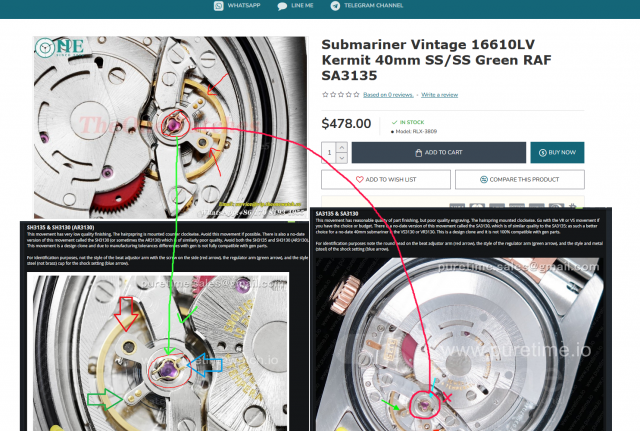Image resolution: width=640 pixels, height=431 pixels.
Task: Decrease the quantity with the down arrow
Action: [x=342, y=158]
